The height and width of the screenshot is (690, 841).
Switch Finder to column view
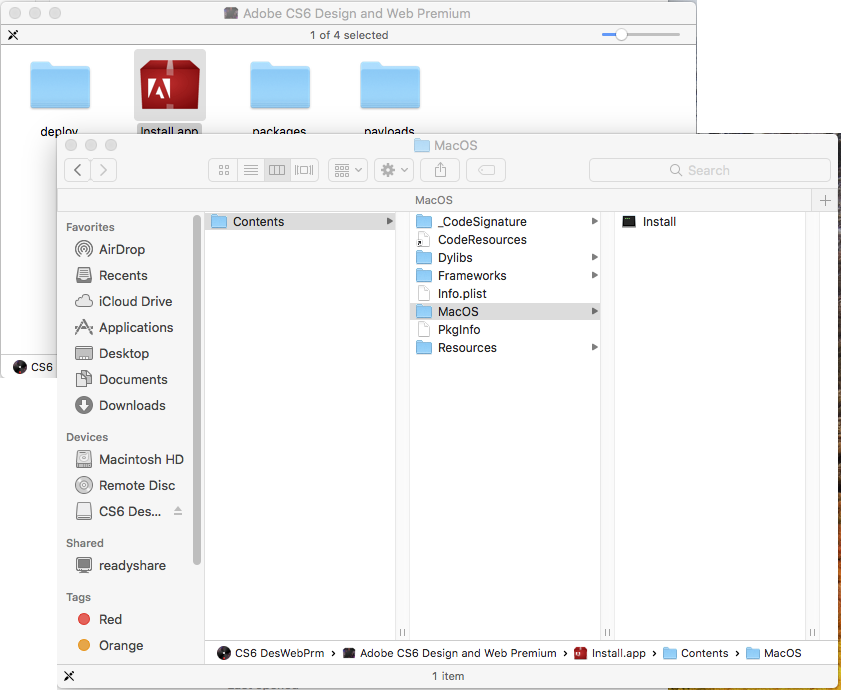click(277, 170)
